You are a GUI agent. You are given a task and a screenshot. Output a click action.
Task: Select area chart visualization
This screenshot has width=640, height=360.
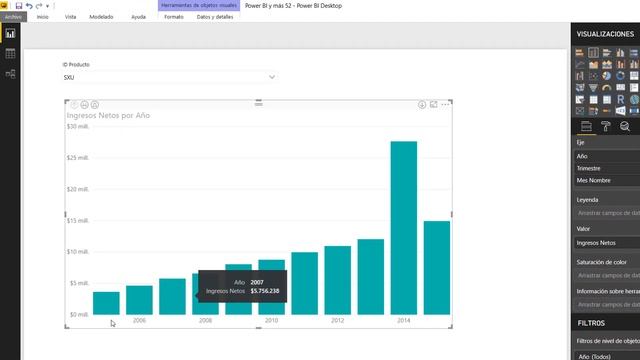pos(593,64)
